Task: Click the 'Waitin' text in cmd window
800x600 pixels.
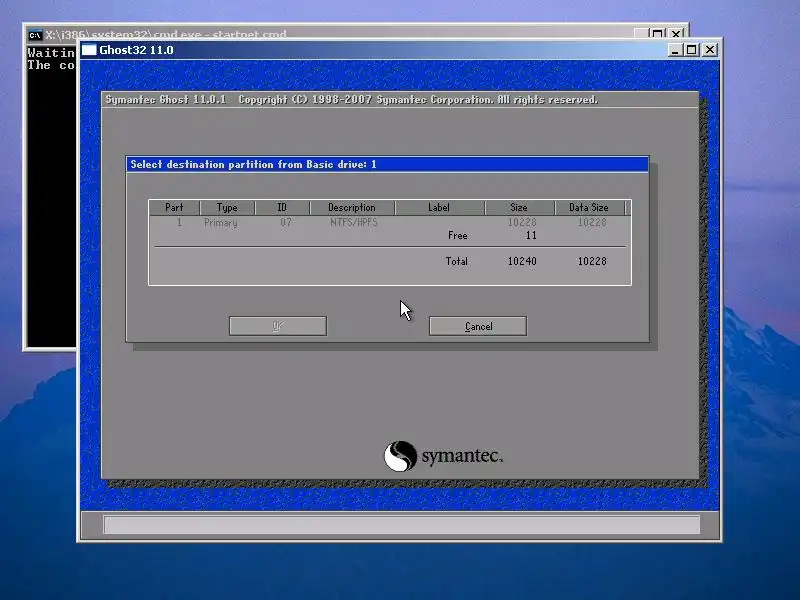Action: (51, 53)
